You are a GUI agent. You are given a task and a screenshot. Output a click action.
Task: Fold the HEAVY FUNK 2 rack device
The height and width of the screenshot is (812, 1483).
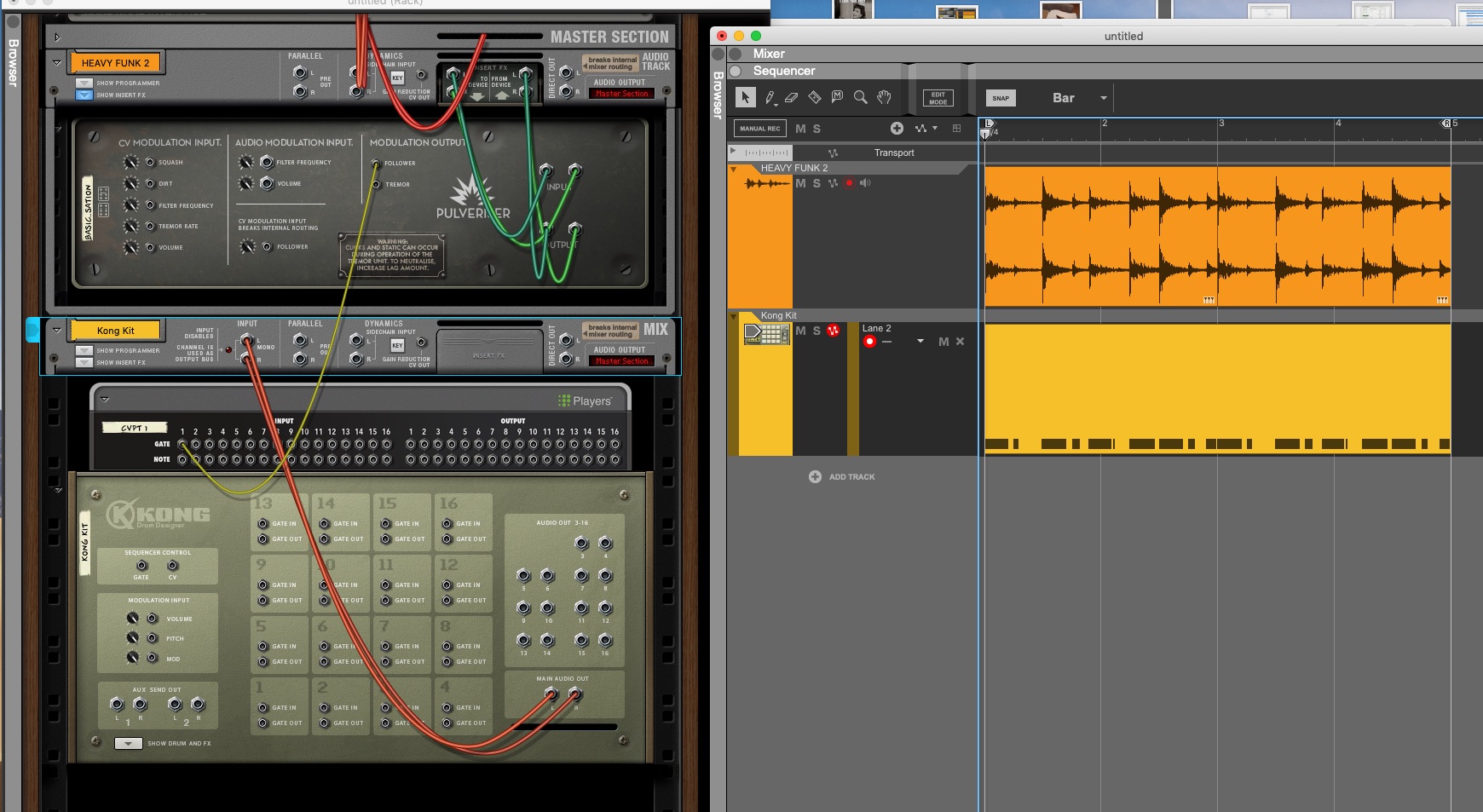(57, 62)
